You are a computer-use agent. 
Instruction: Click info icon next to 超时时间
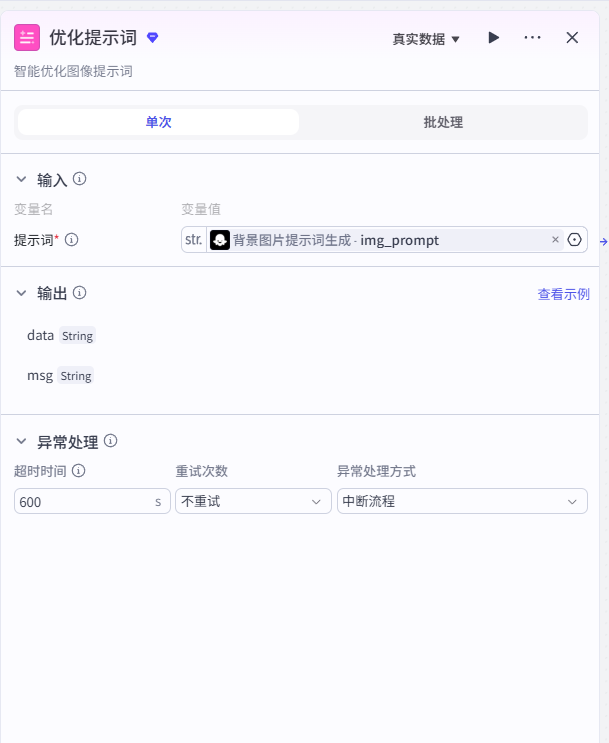tap(78, 471)
